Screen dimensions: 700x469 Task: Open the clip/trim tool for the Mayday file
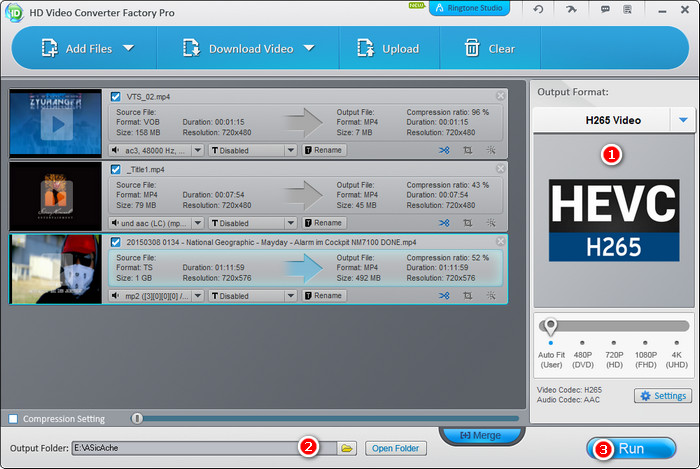pyautogui.click(x=444, y=296)
